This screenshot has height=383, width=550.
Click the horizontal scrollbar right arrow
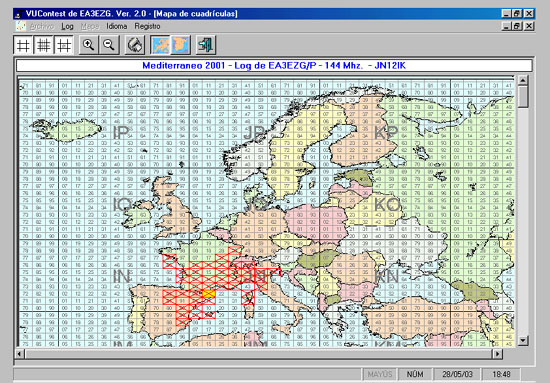click(497, 354)
